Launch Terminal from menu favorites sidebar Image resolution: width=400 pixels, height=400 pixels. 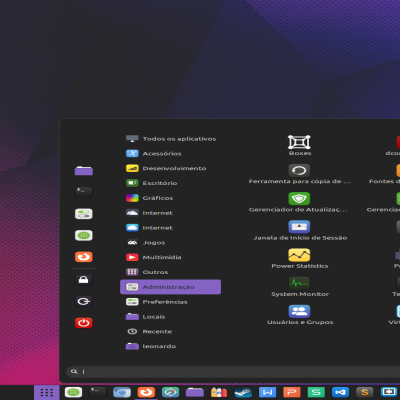point(84,192)
